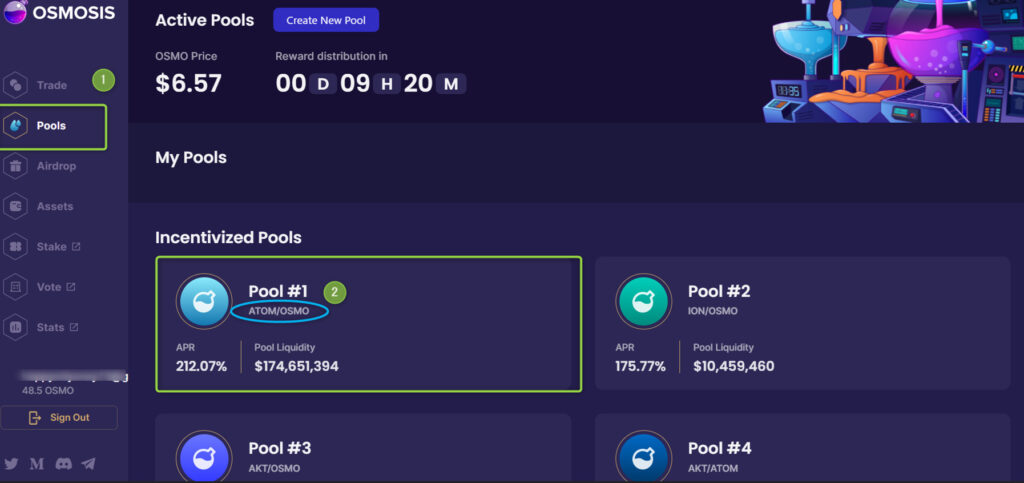Open the Medium social link
This screenshot has height=483, width=1024.
point(37,463)
